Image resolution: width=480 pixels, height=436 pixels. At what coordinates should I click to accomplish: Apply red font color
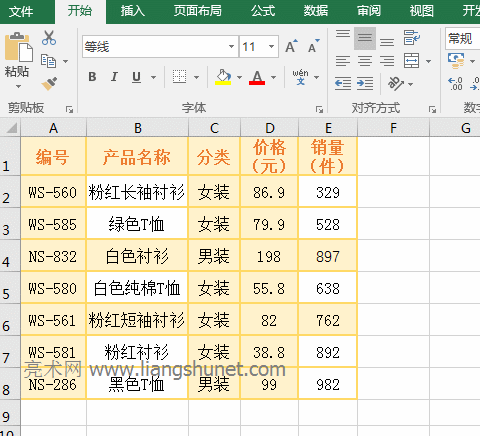click(257, 77)
